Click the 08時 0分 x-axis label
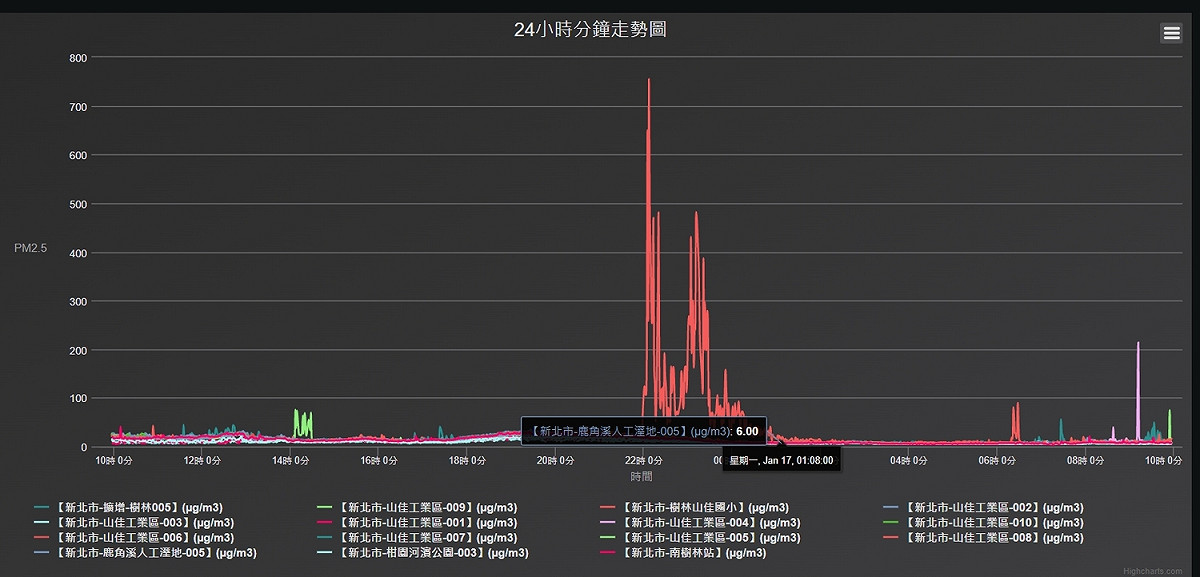1200x577 pixels. point(1085,460)
